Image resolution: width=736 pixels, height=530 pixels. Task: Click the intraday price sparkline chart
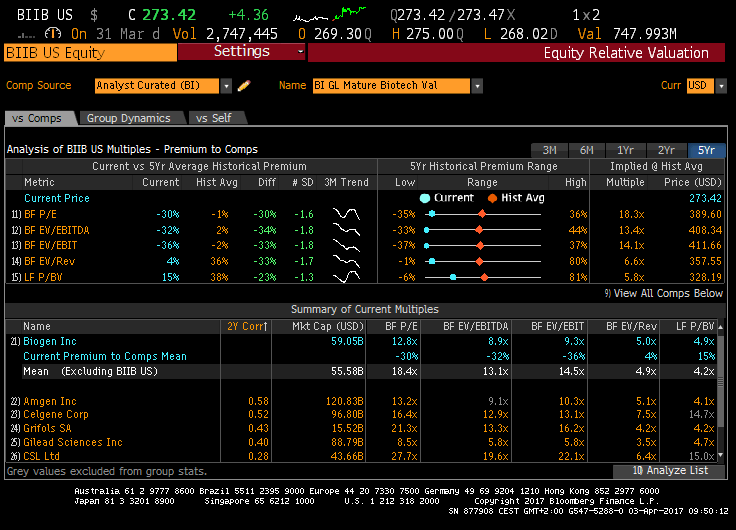tap(330, 15)
